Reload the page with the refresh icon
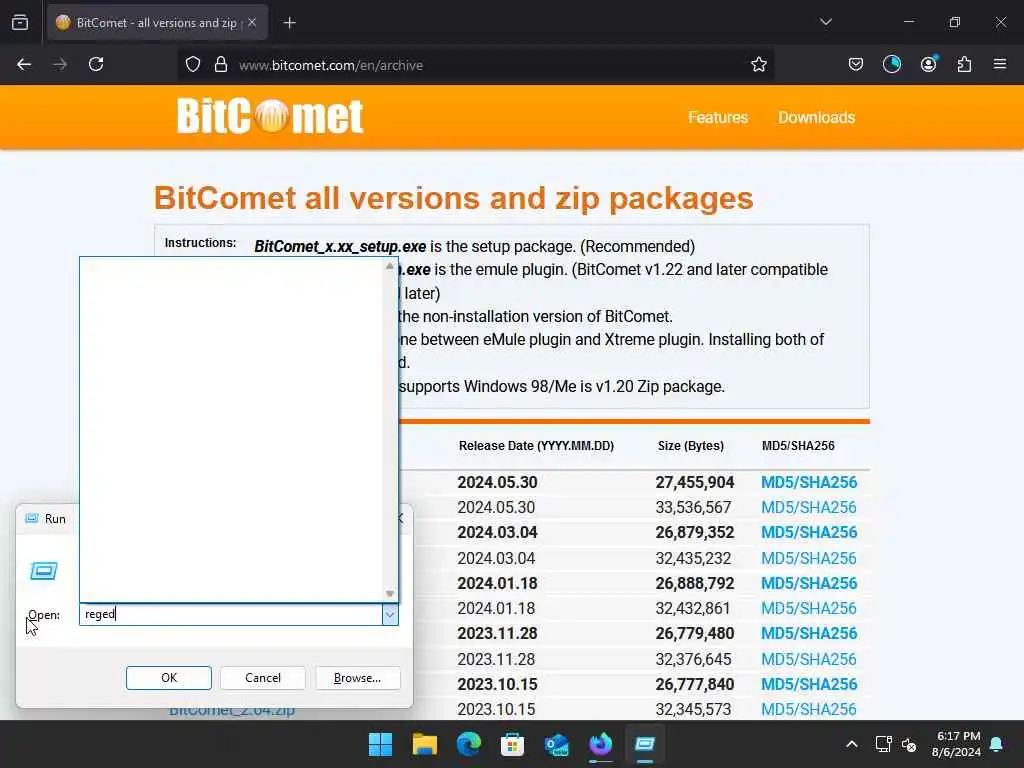The width and height of the screenshot is (1024, 768). click(96, 64)
